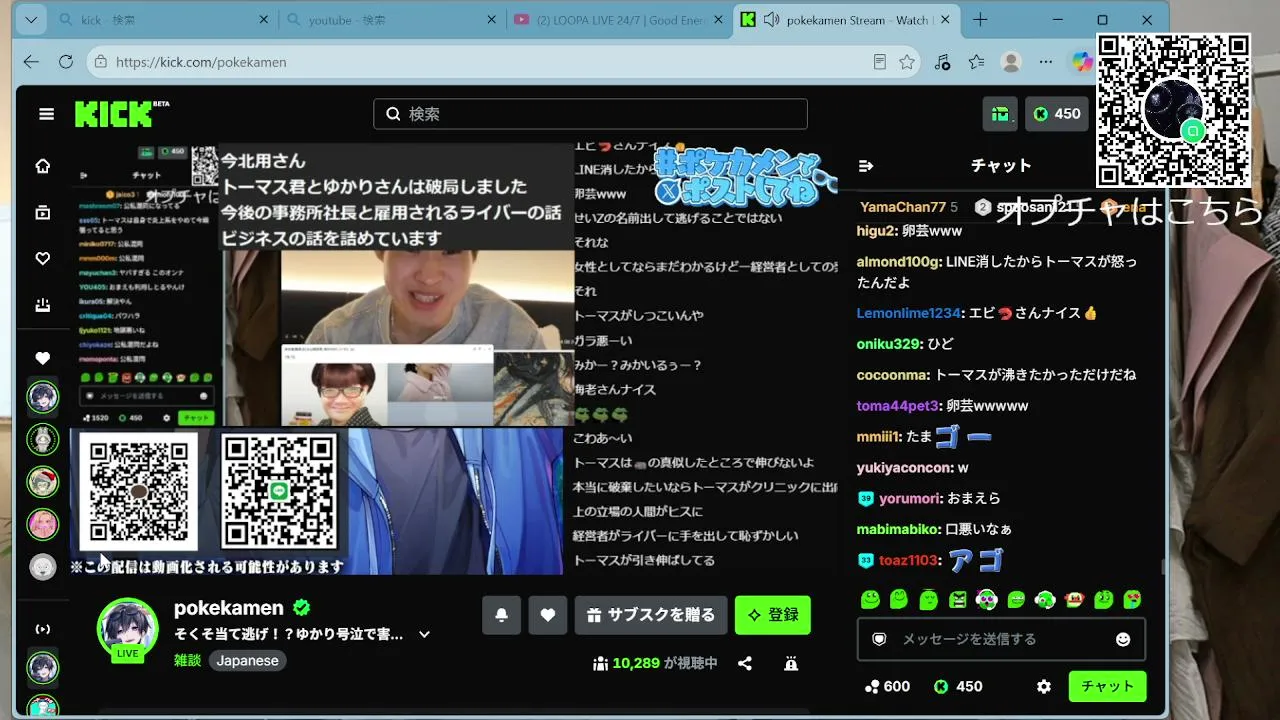This screenshot has width=1280, height=720.
Task: Click username mabimabiko in chat
Action: tap(898, 529)
